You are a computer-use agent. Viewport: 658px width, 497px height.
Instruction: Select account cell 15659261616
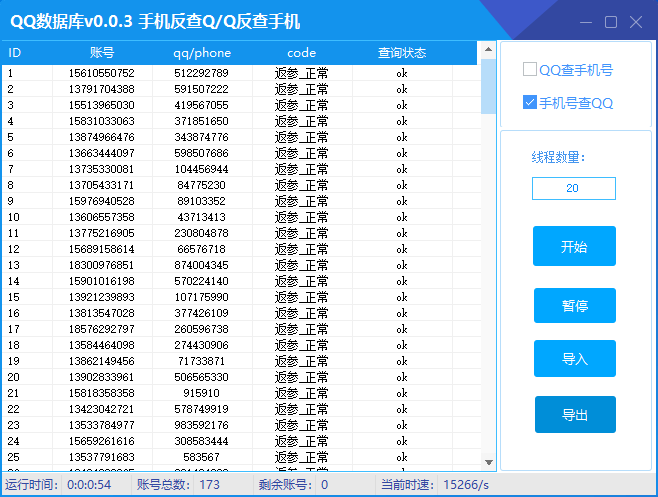point(102,441)
